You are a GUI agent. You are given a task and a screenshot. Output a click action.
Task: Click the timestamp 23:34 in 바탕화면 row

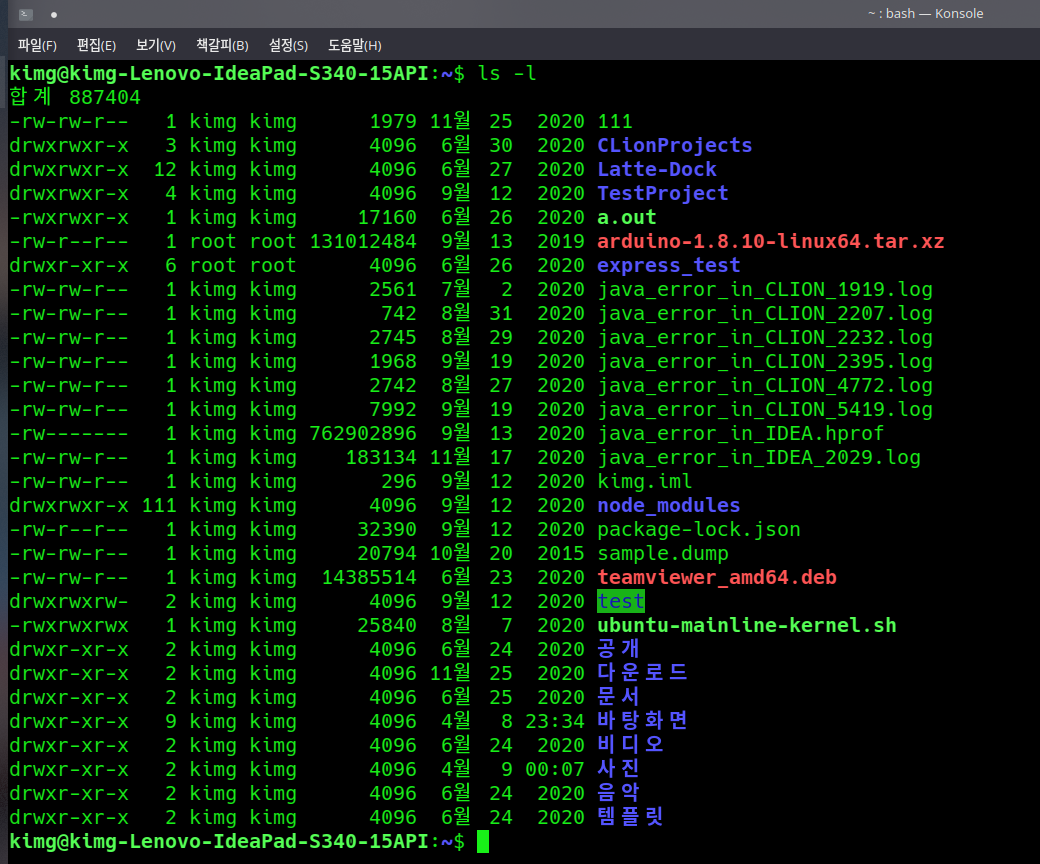click(x=555, y=721)
